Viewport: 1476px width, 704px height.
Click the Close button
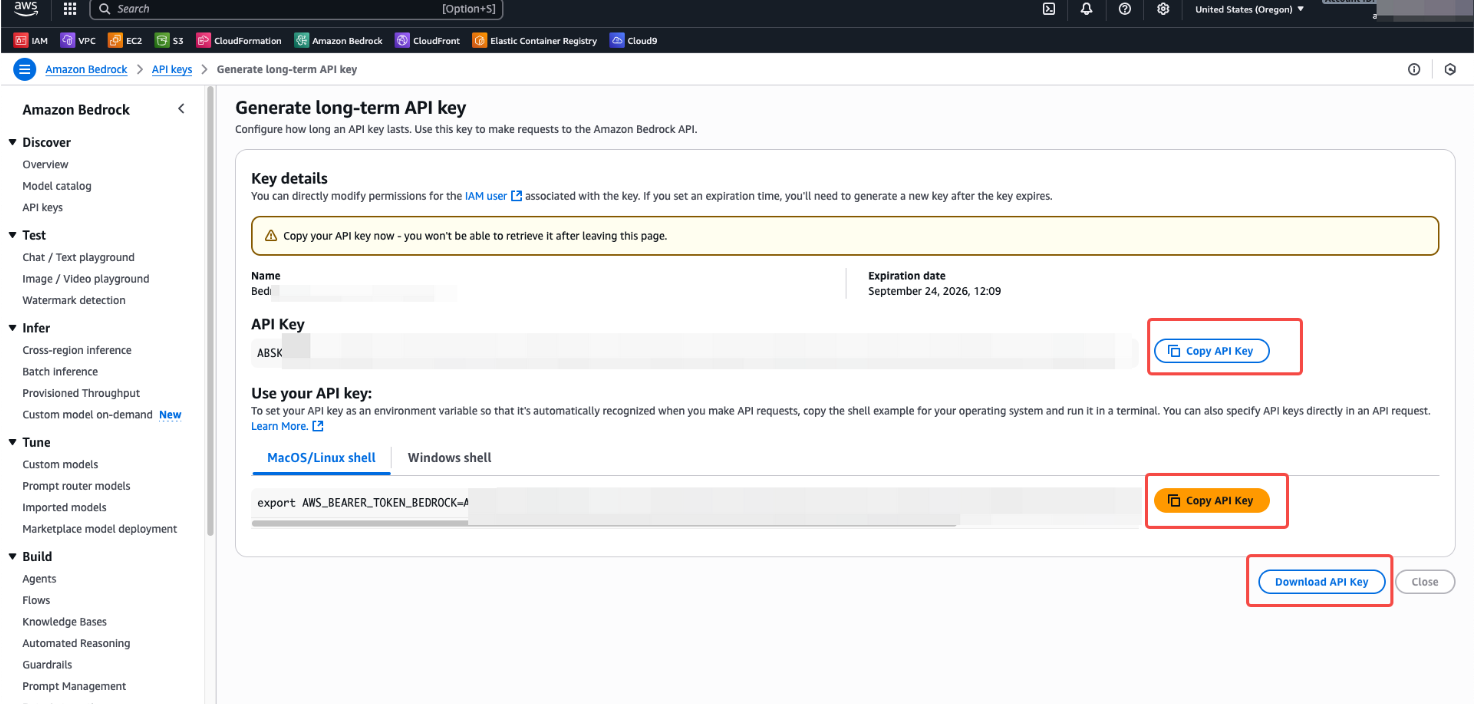1425,582
